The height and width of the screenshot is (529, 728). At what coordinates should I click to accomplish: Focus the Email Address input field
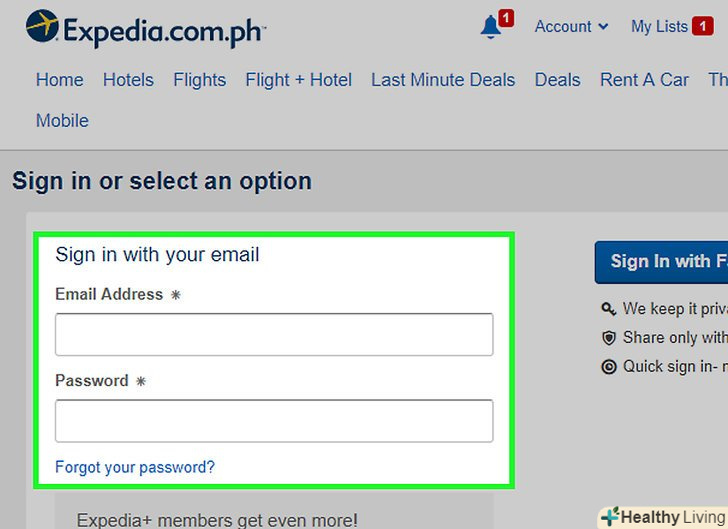click(274, 335)
